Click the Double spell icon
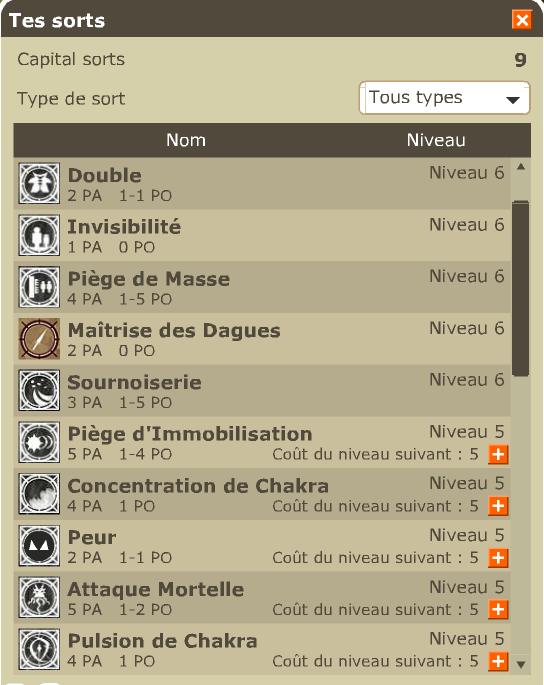Viewport: 544px width, 685px height. [39, 183]
